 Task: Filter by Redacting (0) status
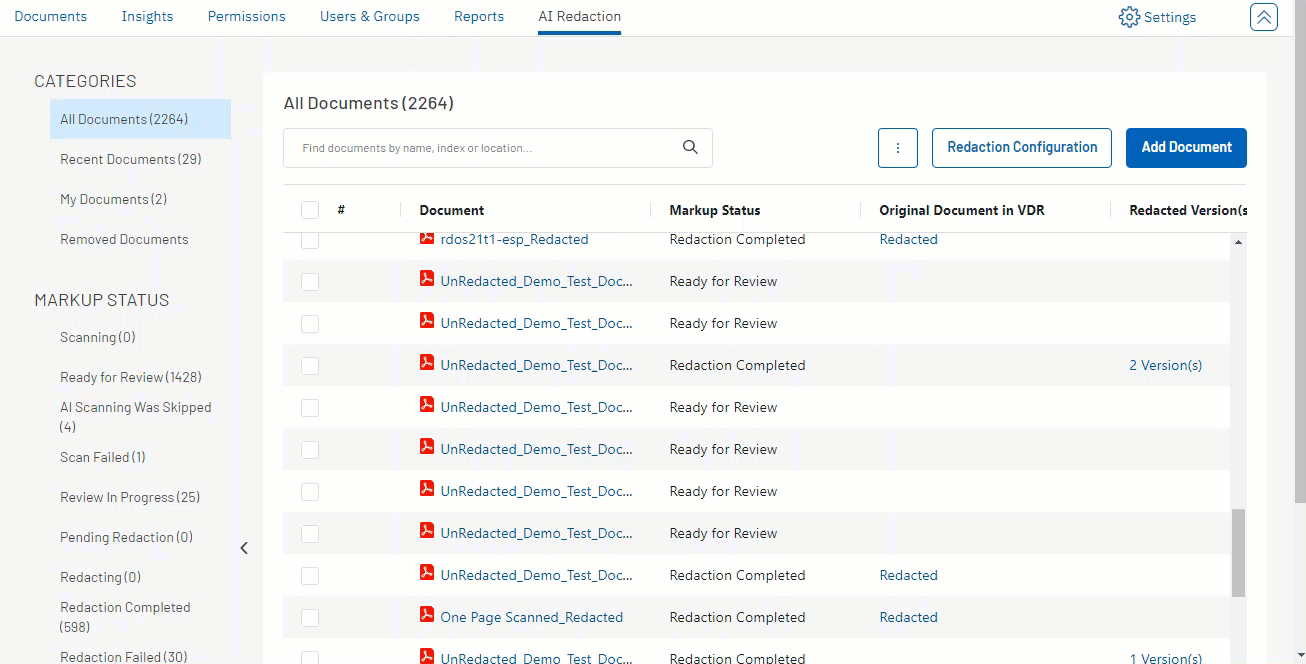tap(100, 577)
